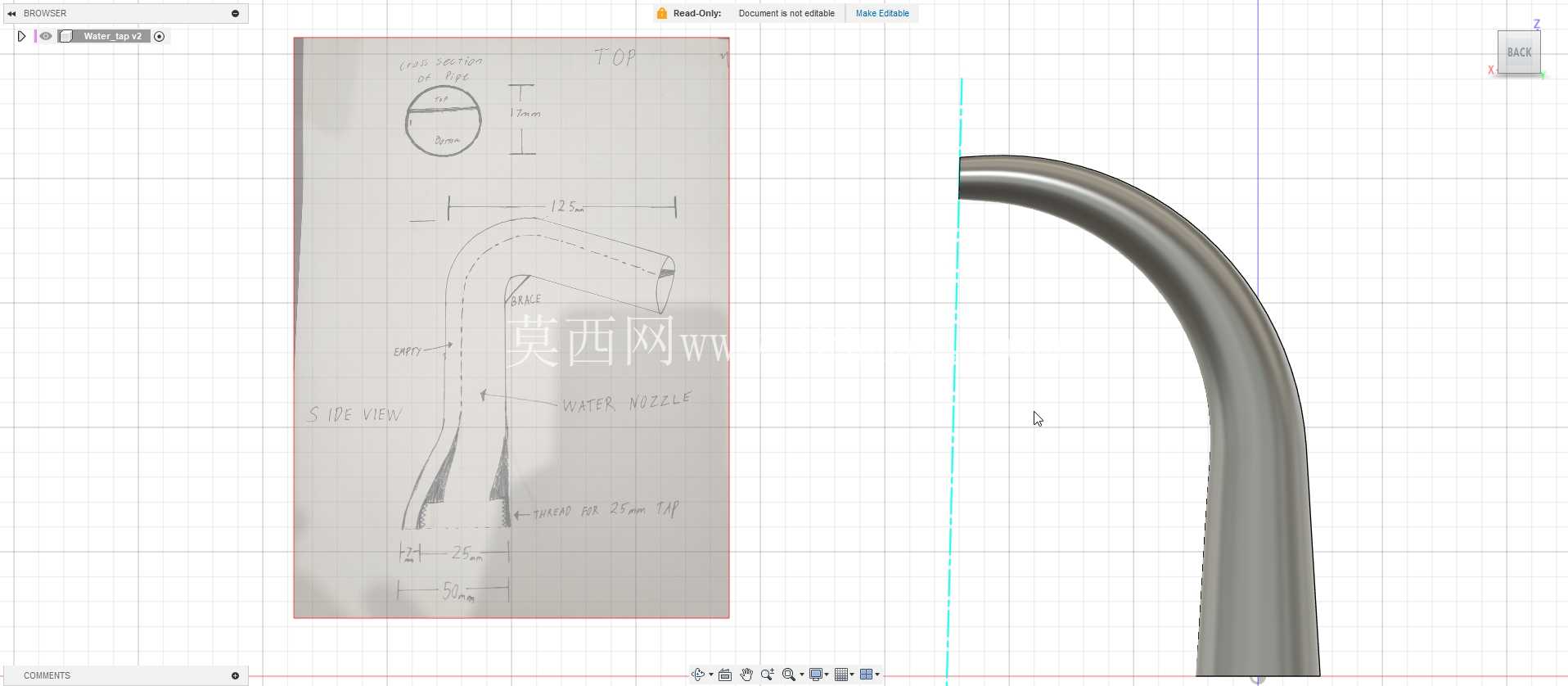1568x686 pixels.
Task: Select the Pan hand tool
Action: pos(746,675)
